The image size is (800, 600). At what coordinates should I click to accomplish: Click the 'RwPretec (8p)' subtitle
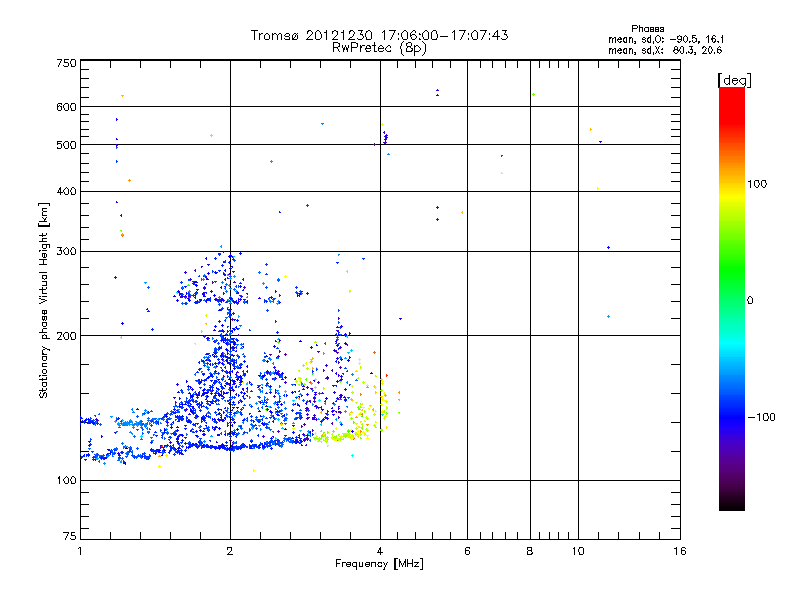tap(379, 48)
